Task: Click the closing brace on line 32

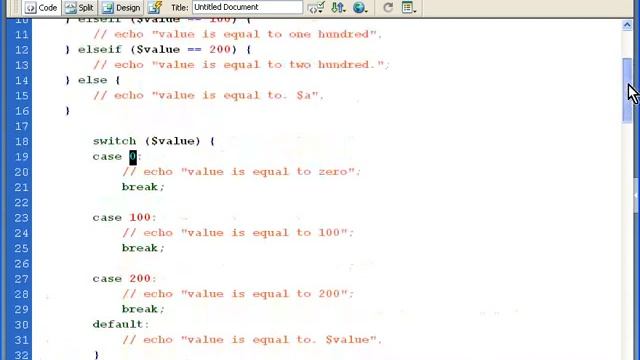Action: point(97,355)
